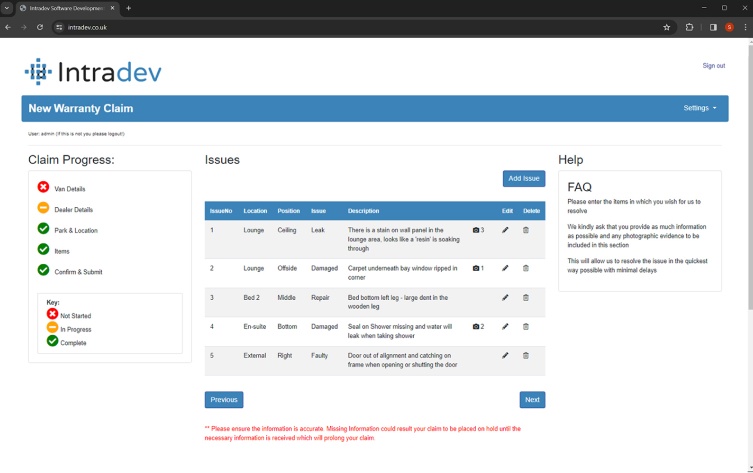
Task: Select the Intradev Software Development tab
Action: pos(65,8)
